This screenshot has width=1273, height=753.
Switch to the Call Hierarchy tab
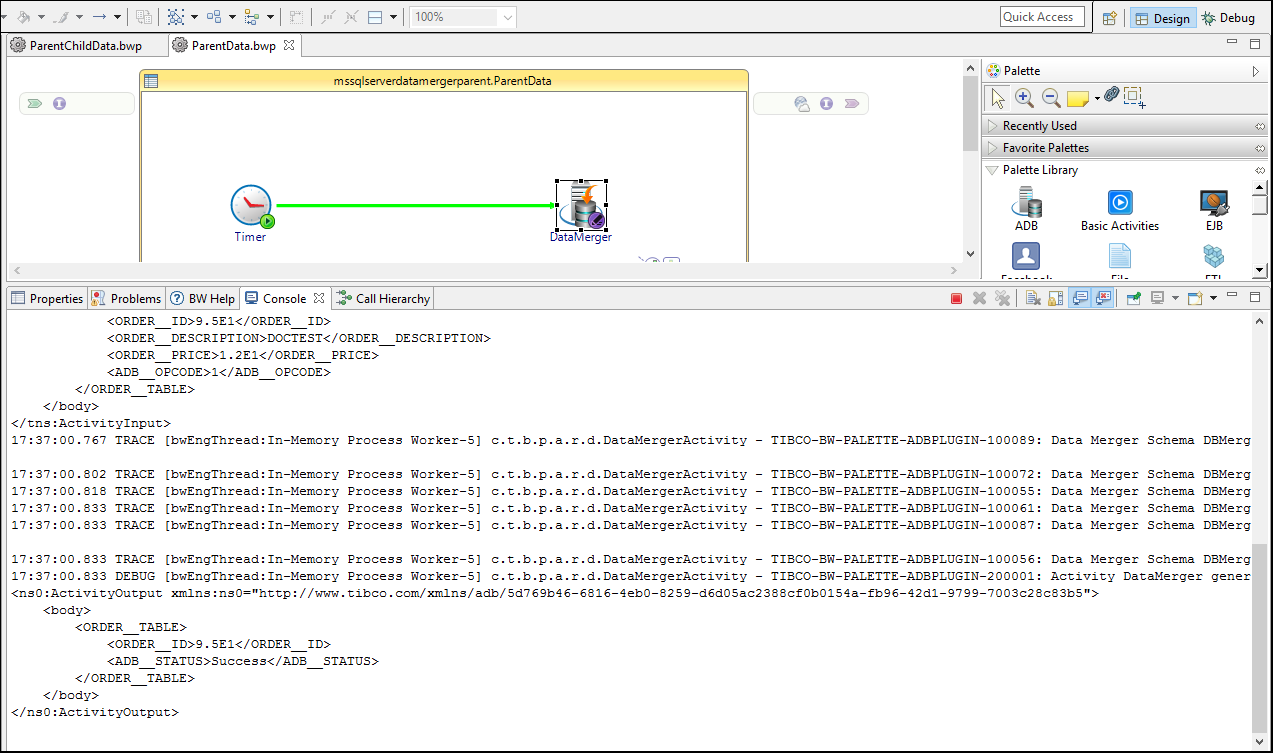click(x=383, y=298)
